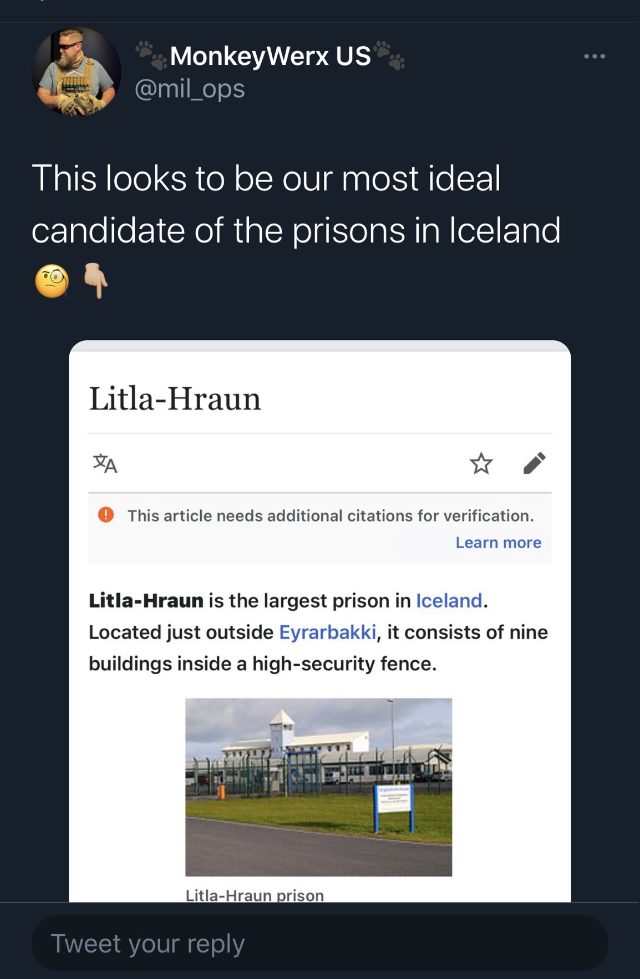Screen dimensions: 640x979
Task: Open the three-dot more options menu
Action: click(x=594, y=57)
